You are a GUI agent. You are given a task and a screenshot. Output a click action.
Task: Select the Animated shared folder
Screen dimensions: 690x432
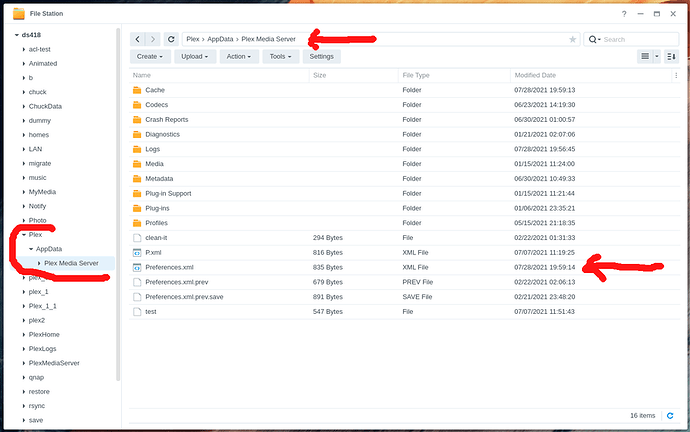tap(43, 63)
